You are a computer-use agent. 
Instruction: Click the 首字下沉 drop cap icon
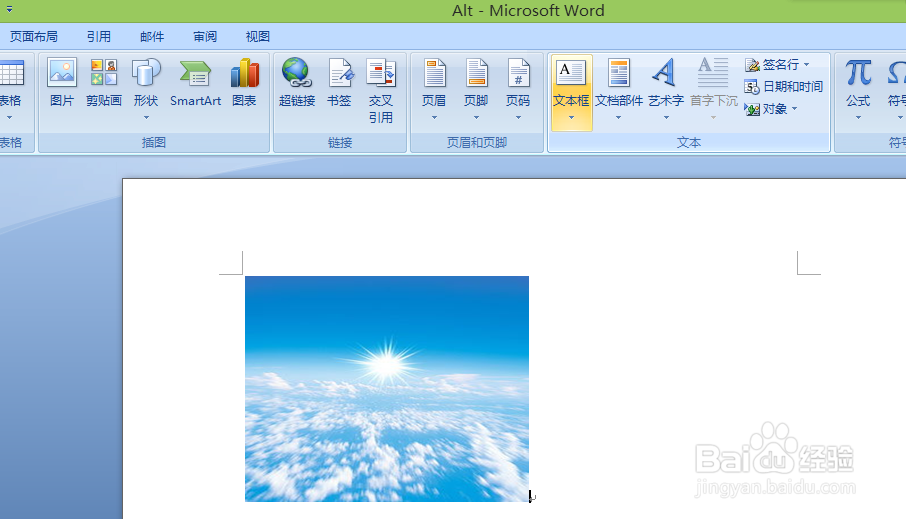[713, 72]
